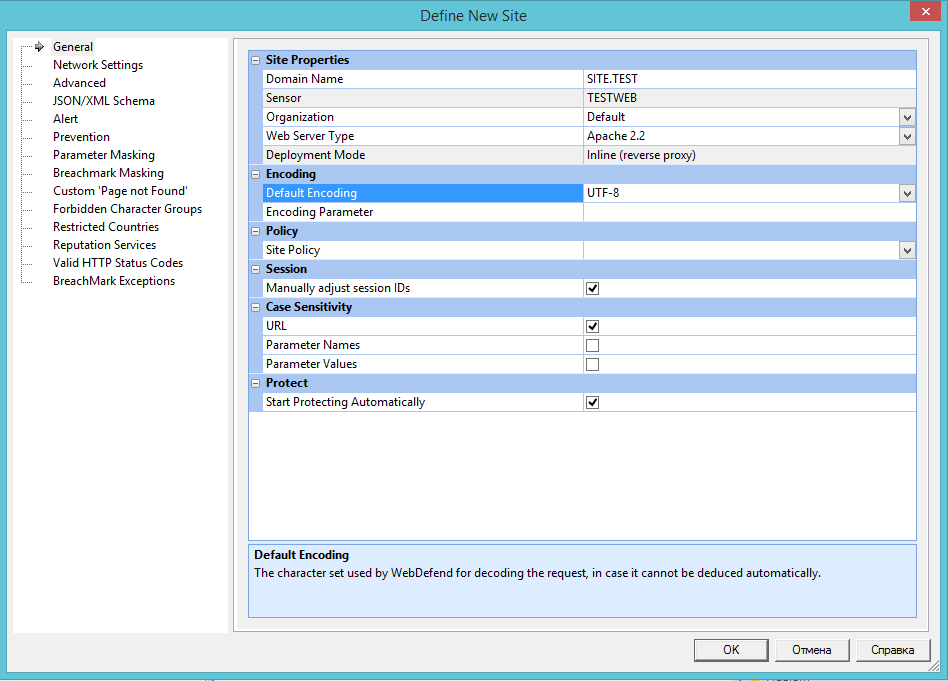This screenshot has width=948, height=681.
Task: Select Network Settings in the tree
Action: click(x=98, y=65)
